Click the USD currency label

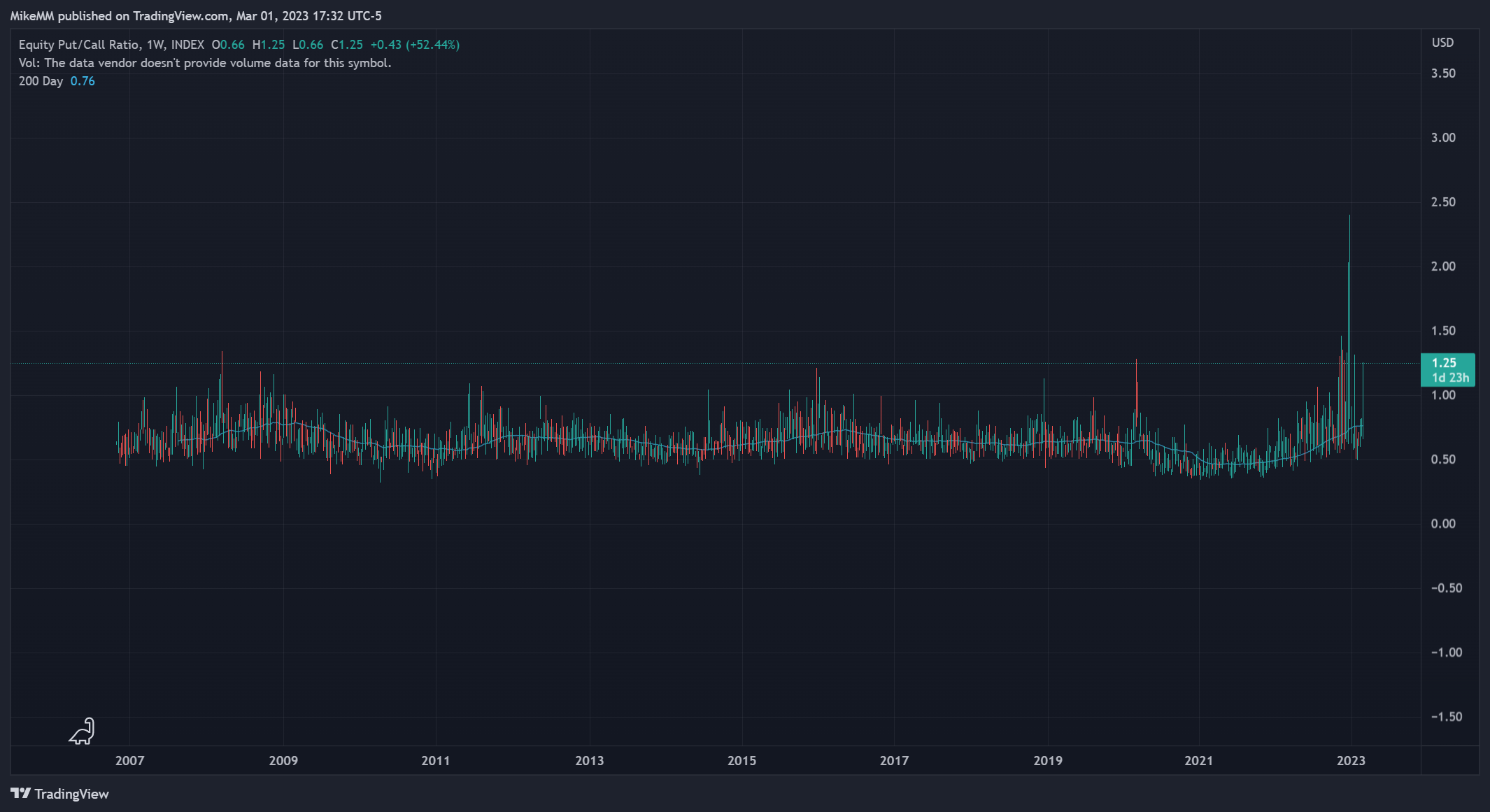click(x=1442, y=43)
